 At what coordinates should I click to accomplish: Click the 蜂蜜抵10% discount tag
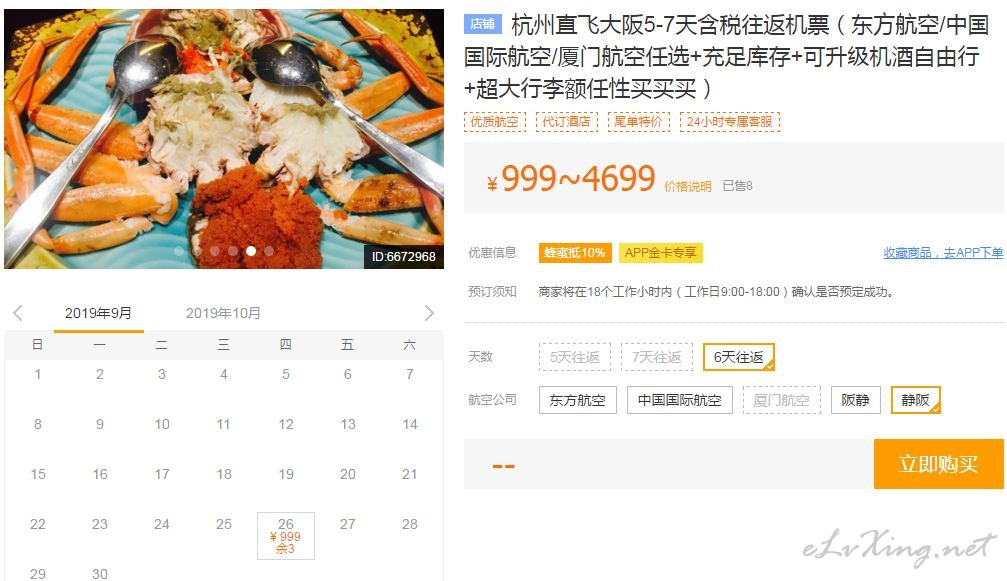pyautogui.click(x=575, y=253)
